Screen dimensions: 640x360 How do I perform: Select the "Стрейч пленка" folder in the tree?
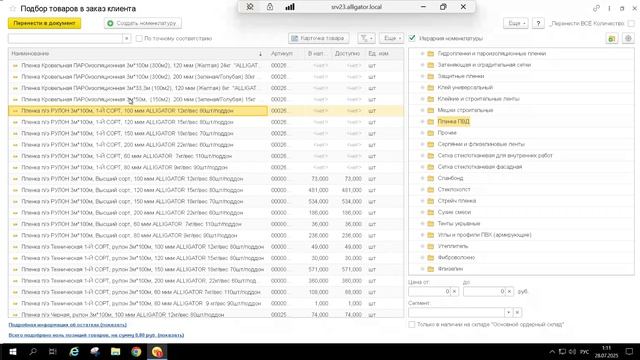tap(457, 201)
